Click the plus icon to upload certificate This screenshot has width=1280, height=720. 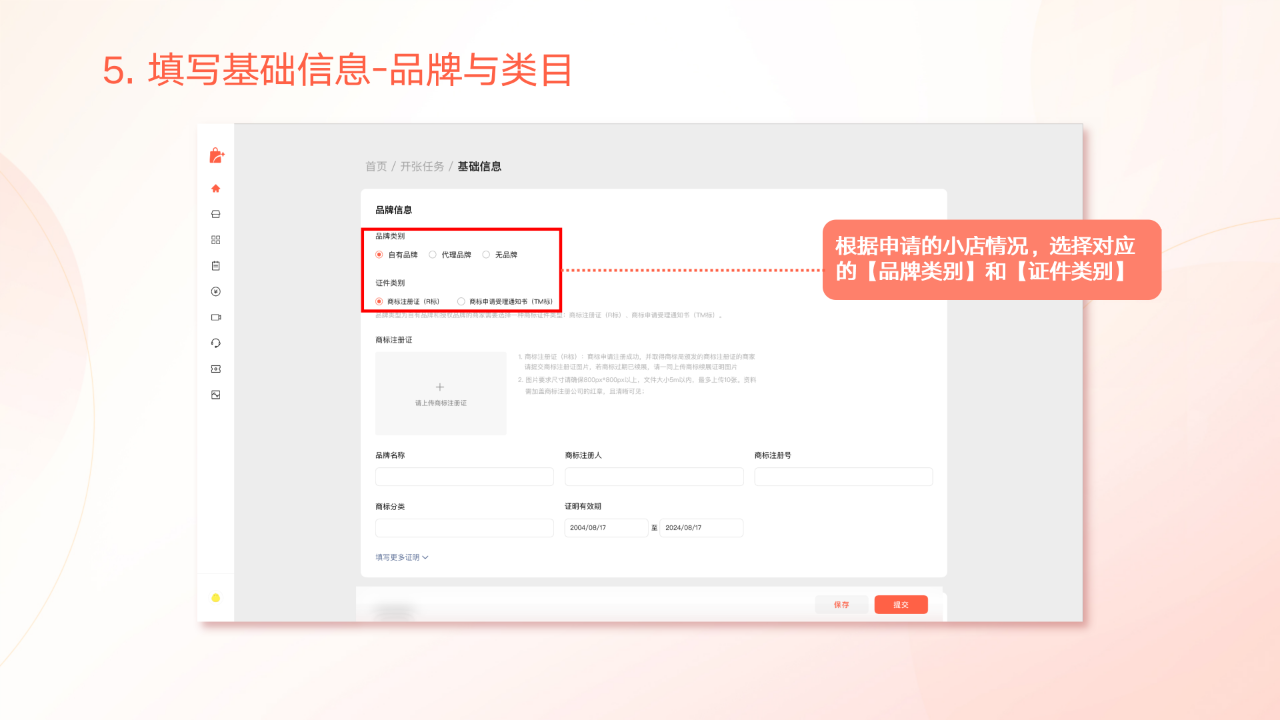440,387
